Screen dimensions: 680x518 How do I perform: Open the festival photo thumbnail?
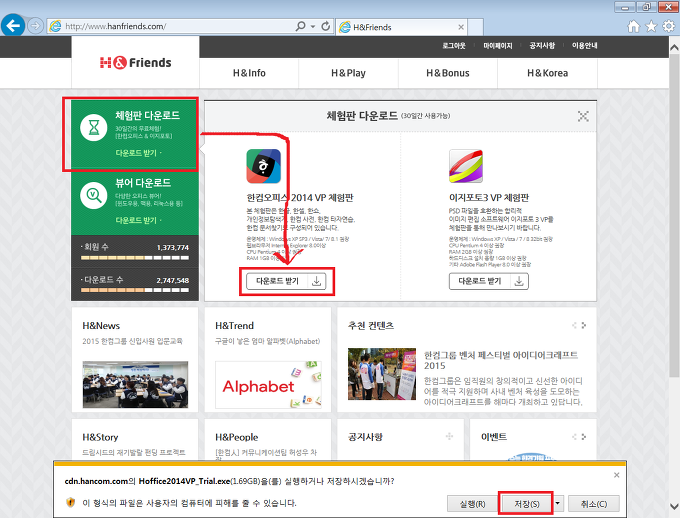[x=382, y=374]
